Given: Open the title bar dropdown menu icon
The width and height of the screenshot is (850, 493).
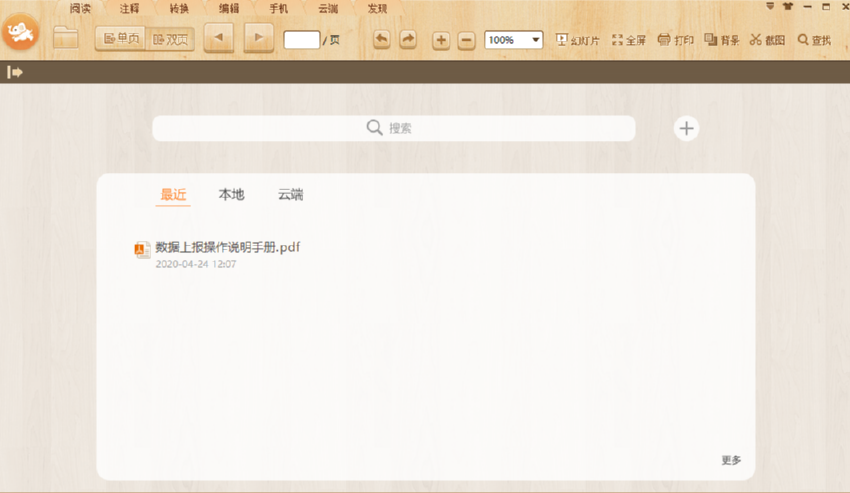Looking at the screenshot, I should tap(770, 6).
